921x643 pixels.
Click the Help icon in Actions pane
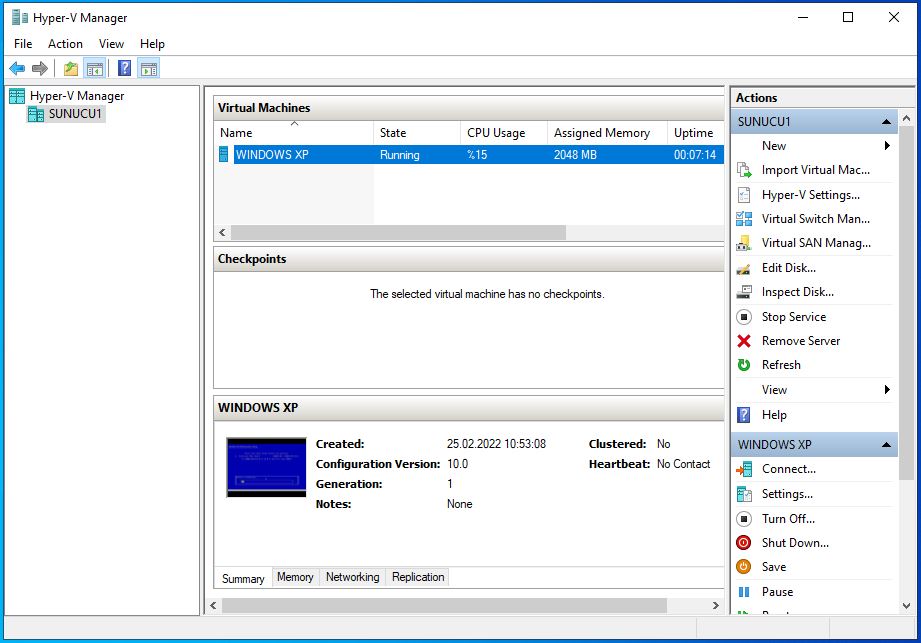click(x=744, y=415)
